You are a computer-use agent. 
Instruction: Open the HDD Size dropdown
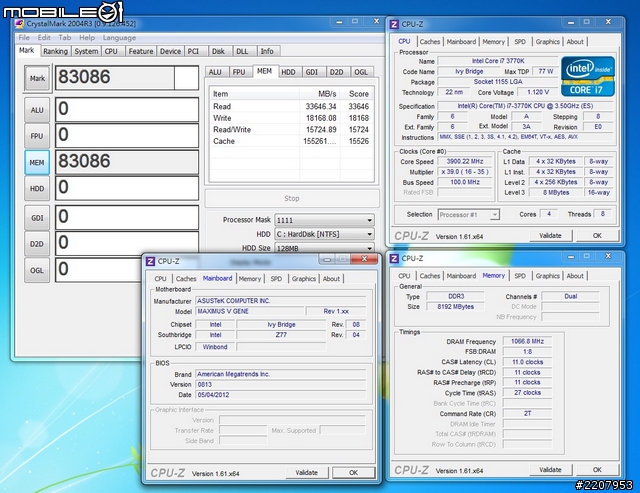(324, 248)
